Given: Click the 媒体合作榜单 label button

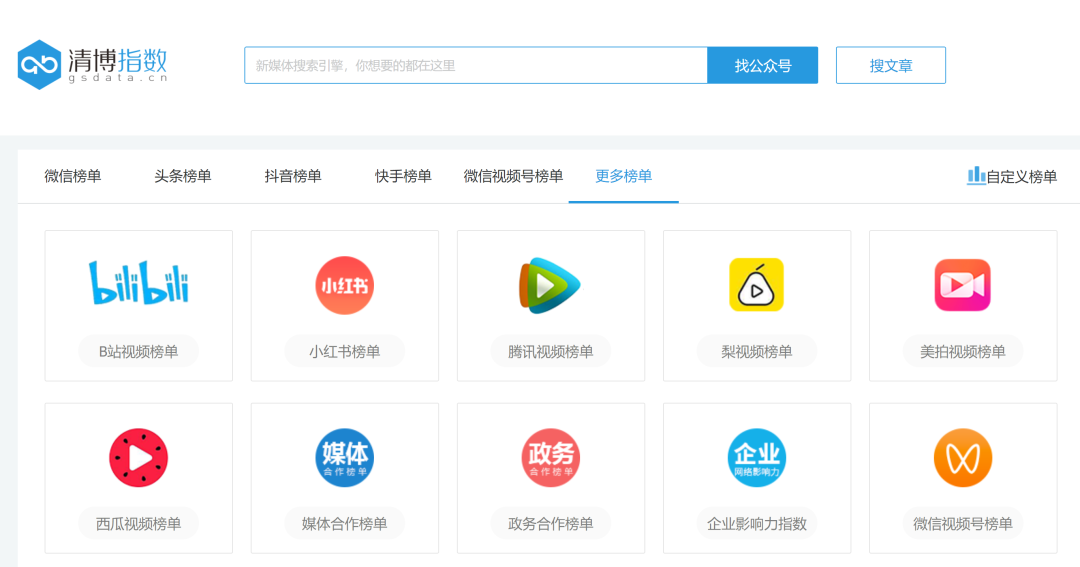Looking at the screenshot, I should coord(344,524).
